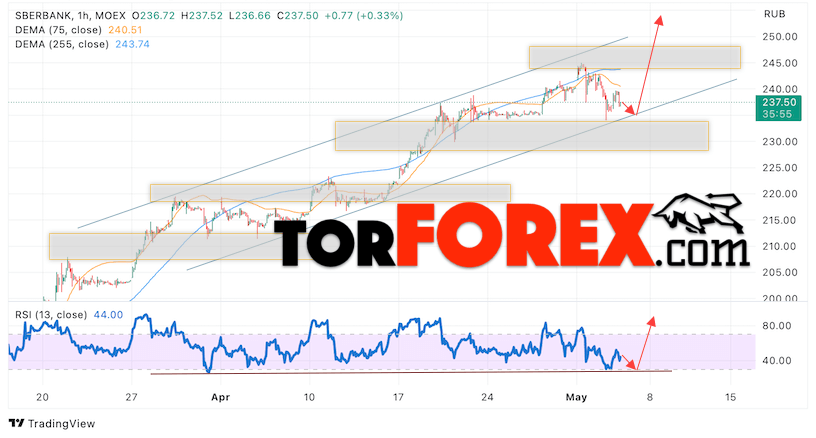The height and width of the screenshot is (438, 816).
Task: Click the Apr date axis label
Action: [x=221, y=397]
